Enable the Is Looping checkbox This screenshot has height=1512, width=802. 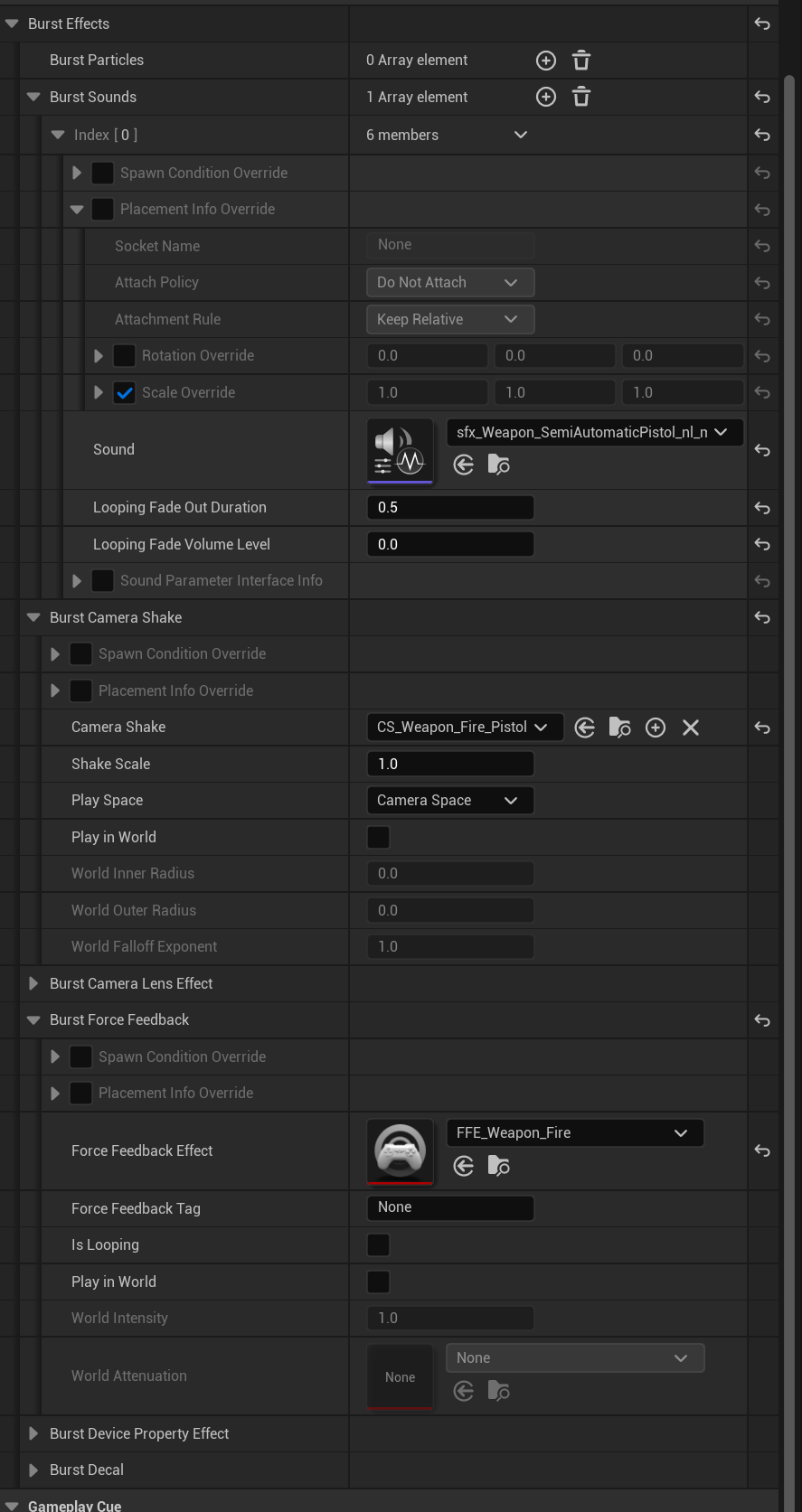[378, 1244]
